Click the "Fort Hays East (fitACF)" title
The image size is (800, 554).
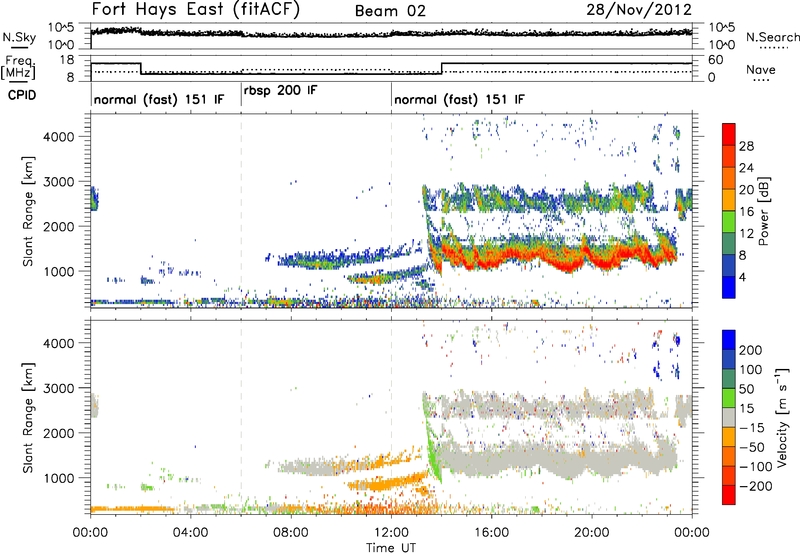pyautogui.click(x=196, y=9)
